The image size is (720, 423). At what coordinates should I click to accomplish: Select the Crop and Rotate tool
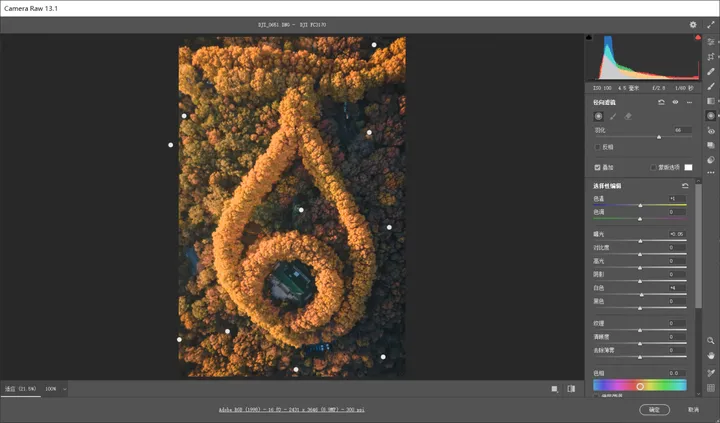coord(711,56)
